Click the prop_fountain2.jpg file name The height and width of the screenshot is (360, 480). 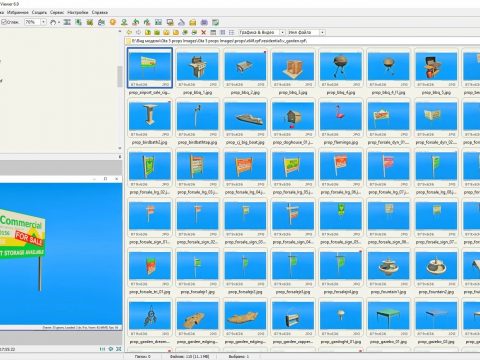tap(436, 292)
